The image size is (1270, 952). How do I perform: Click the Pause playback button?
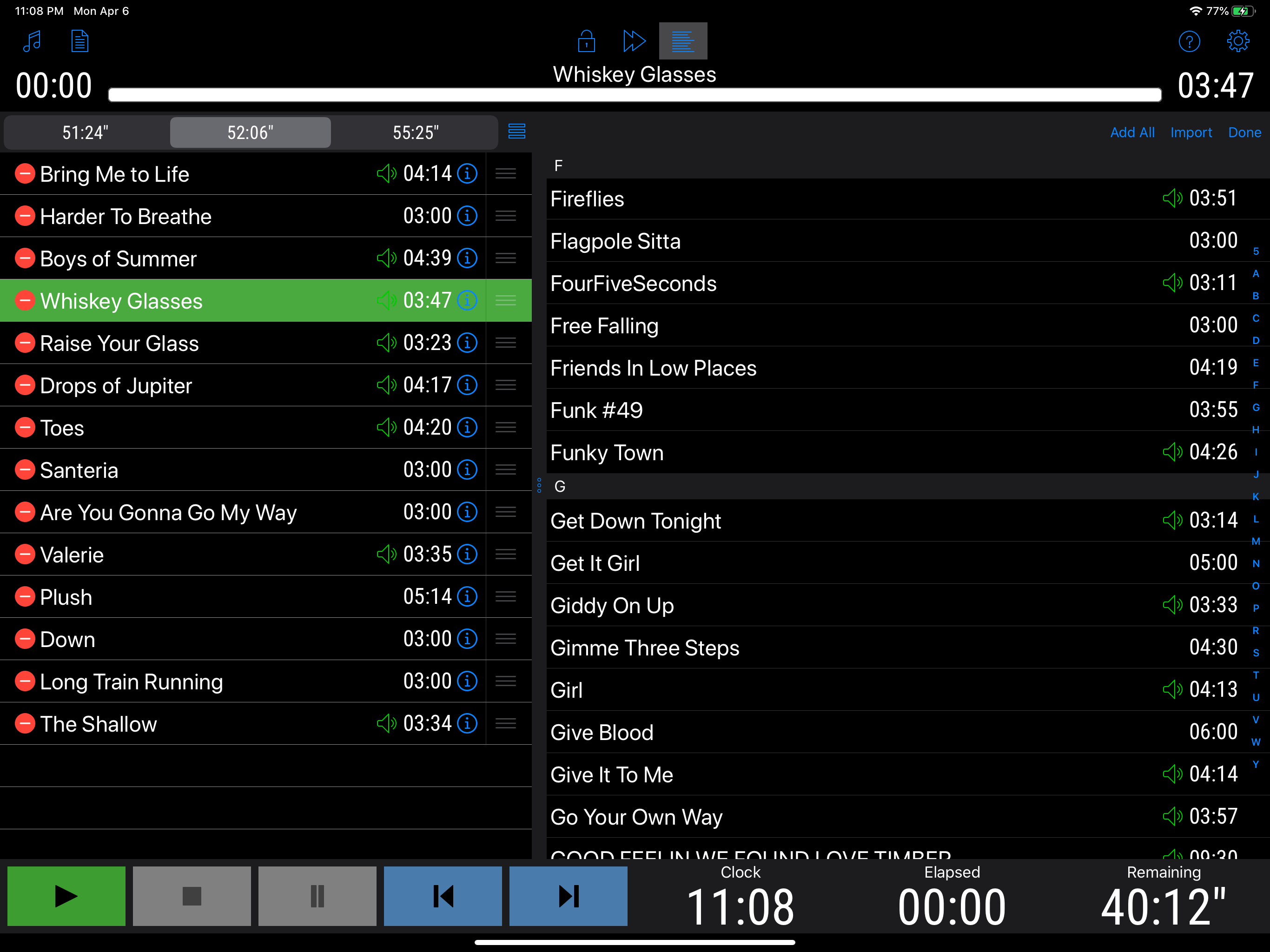317,896
